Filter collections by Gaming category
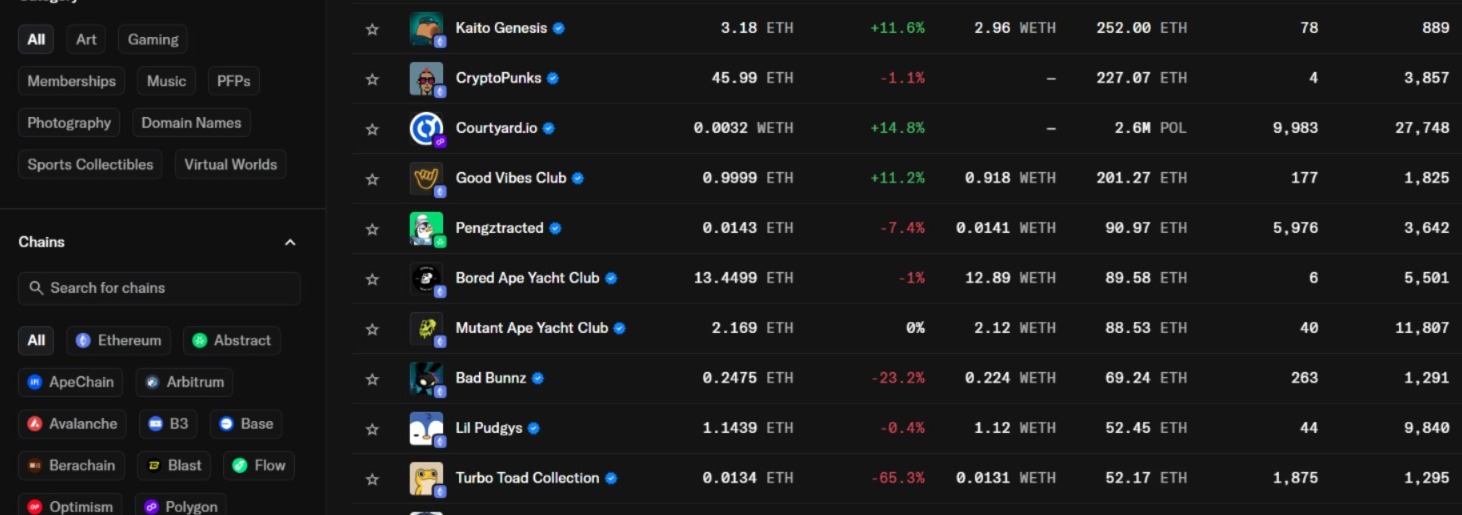 coord(153,39)
